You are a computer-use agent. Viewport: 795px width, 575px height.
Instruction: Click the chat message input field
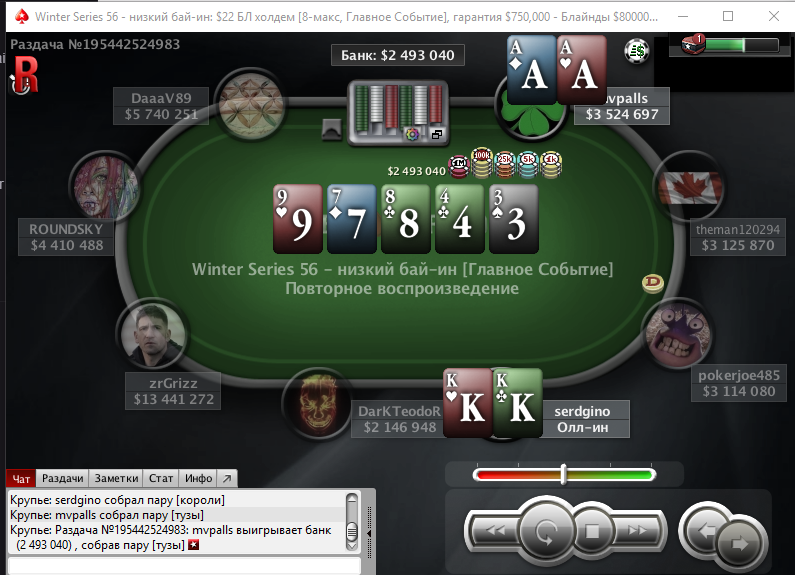pos(185,566)
